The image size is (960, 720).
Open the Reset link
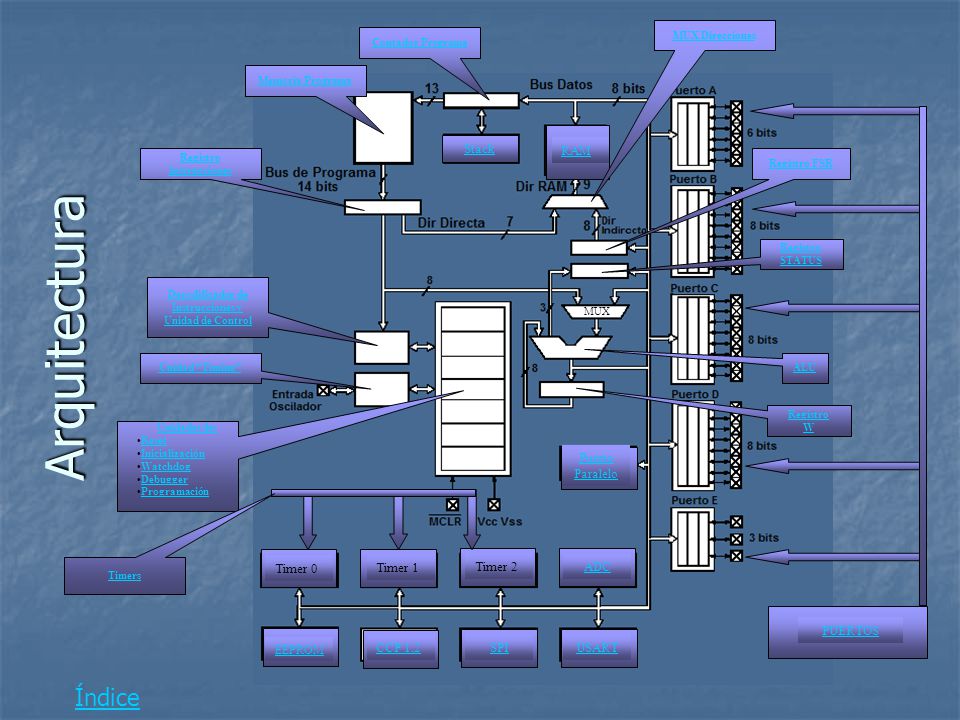coord(154,441)
